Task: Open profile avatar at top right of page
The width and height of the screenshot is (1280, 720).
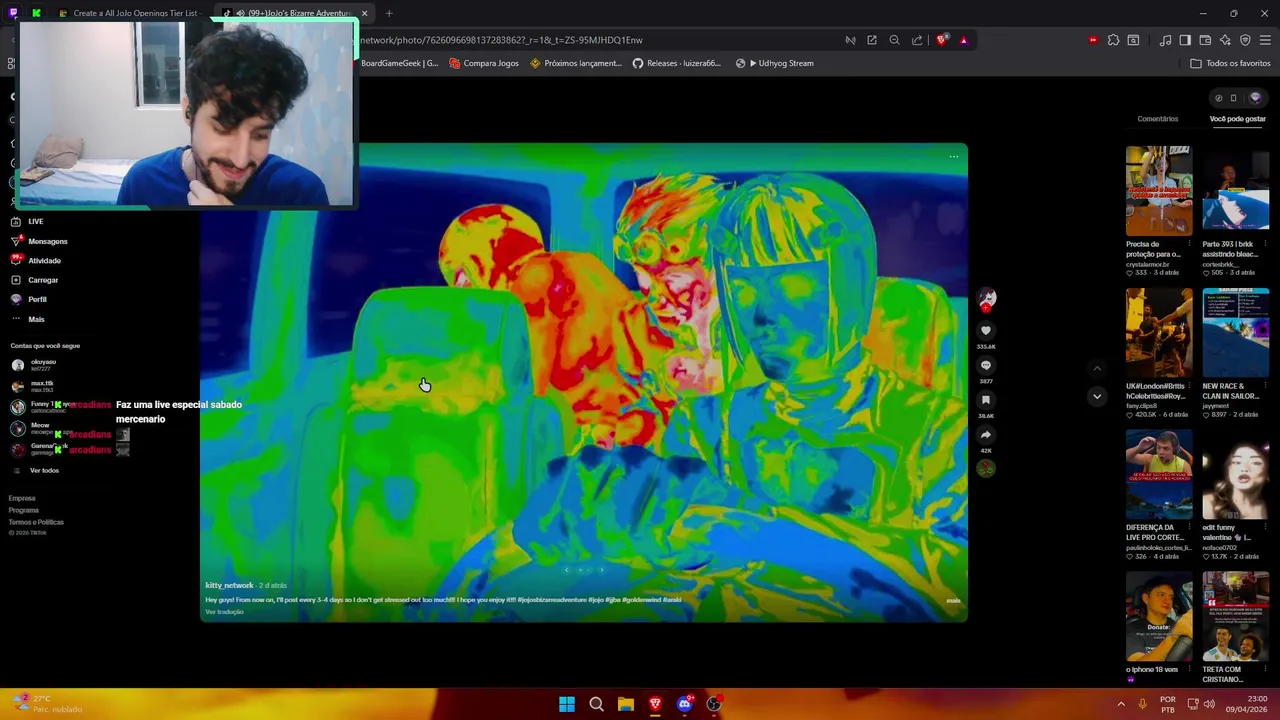Action: pyautogui.click(x=1255, y=98)
